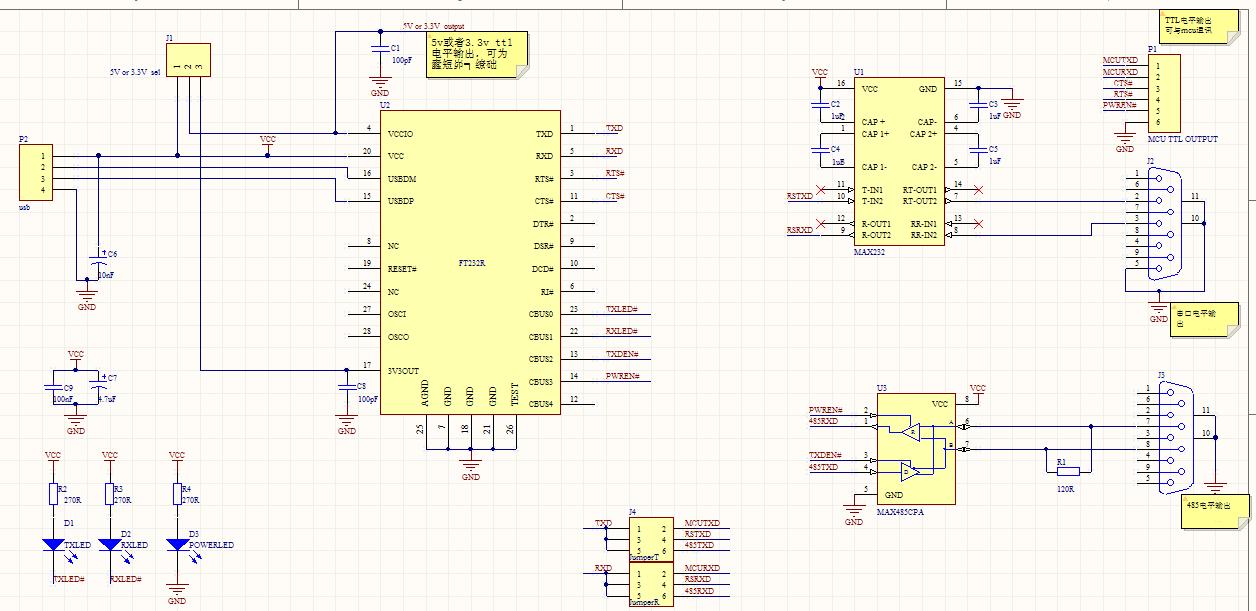Viewport: 1256px width, 611px height.
Task: Select the D1 TXLED diode symbol
Action: coord(53,546)
